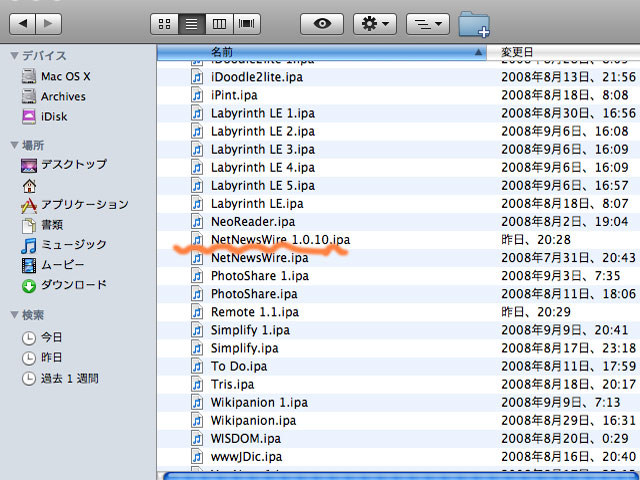
Task: Select the NetNewsWire 1.0.10.ipa file icon
Action: 197,240
